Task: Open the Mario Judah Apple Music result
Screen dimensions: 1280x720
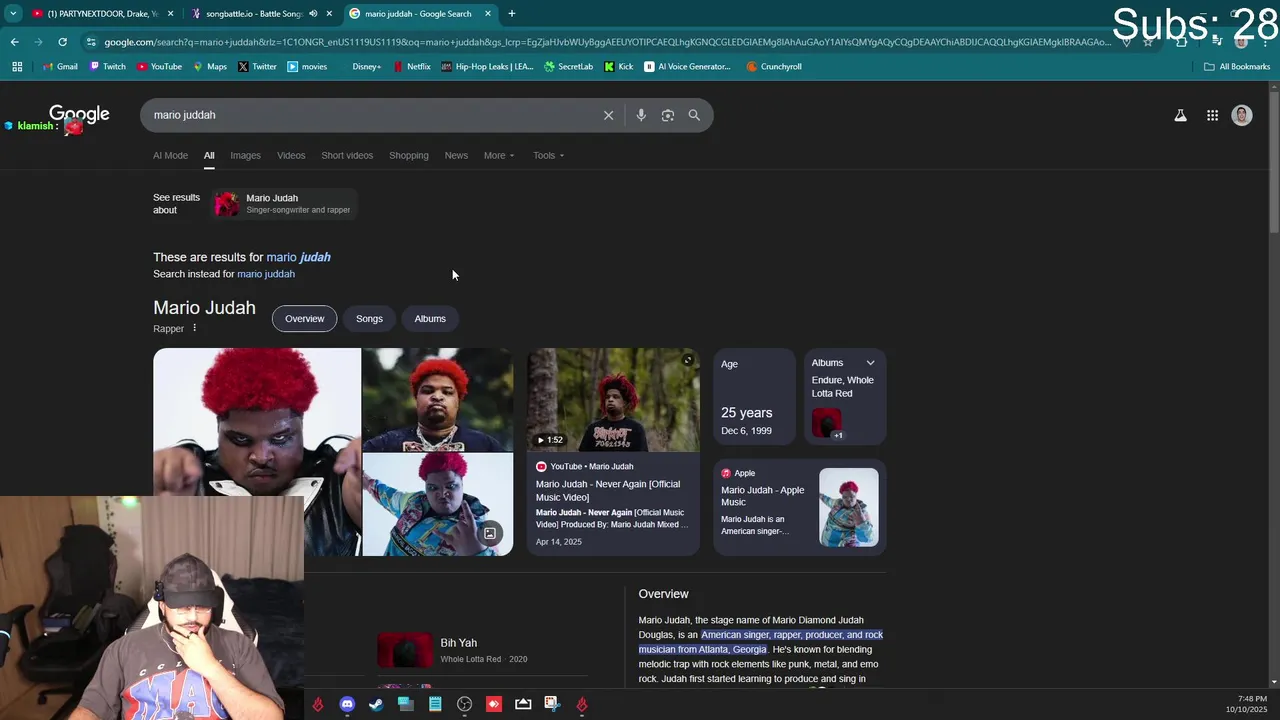Action: coord(800,507)
